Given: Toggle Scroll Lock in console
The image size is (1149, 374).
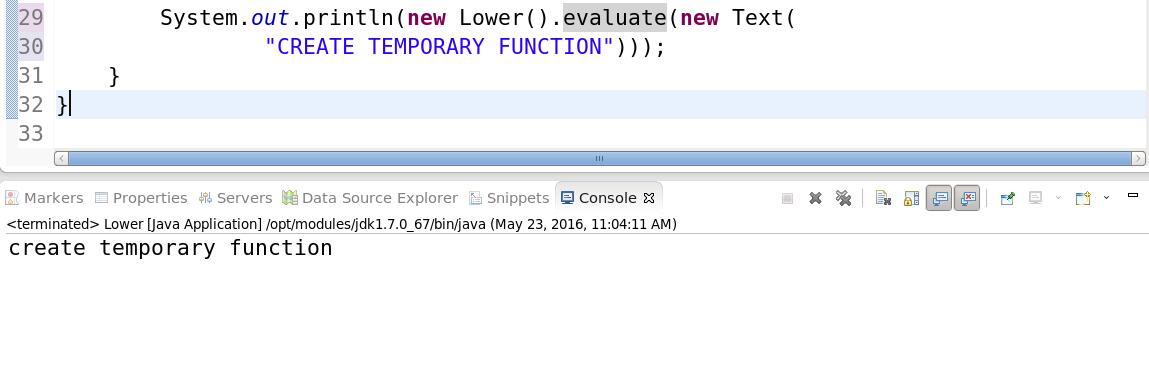Looking at the screenshot, I should tap(911, 198).
